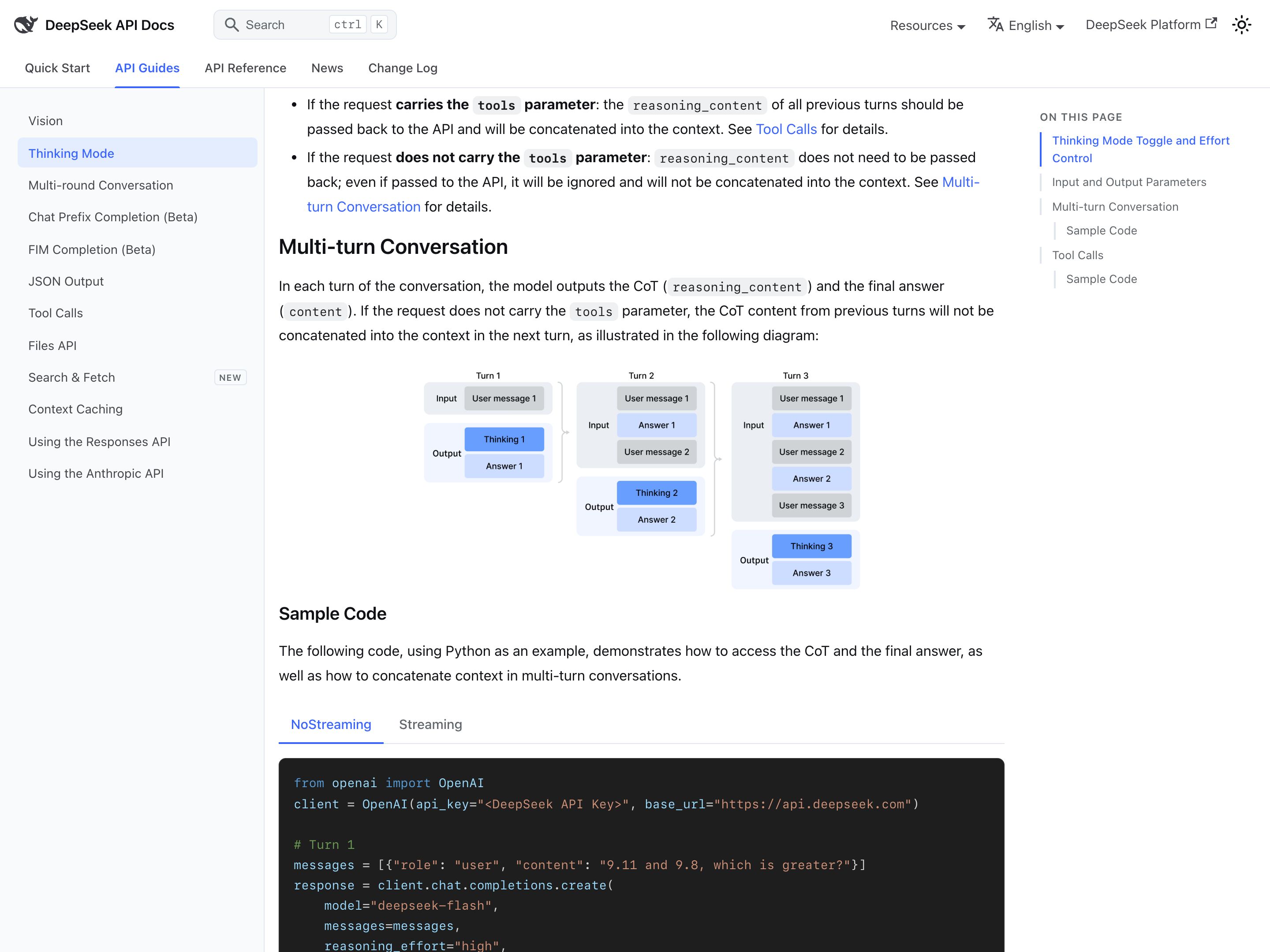The image size is (1270, 952).
Task: Jump to Sample Code under Tool Calls outline
Action: pos(1101,279)
